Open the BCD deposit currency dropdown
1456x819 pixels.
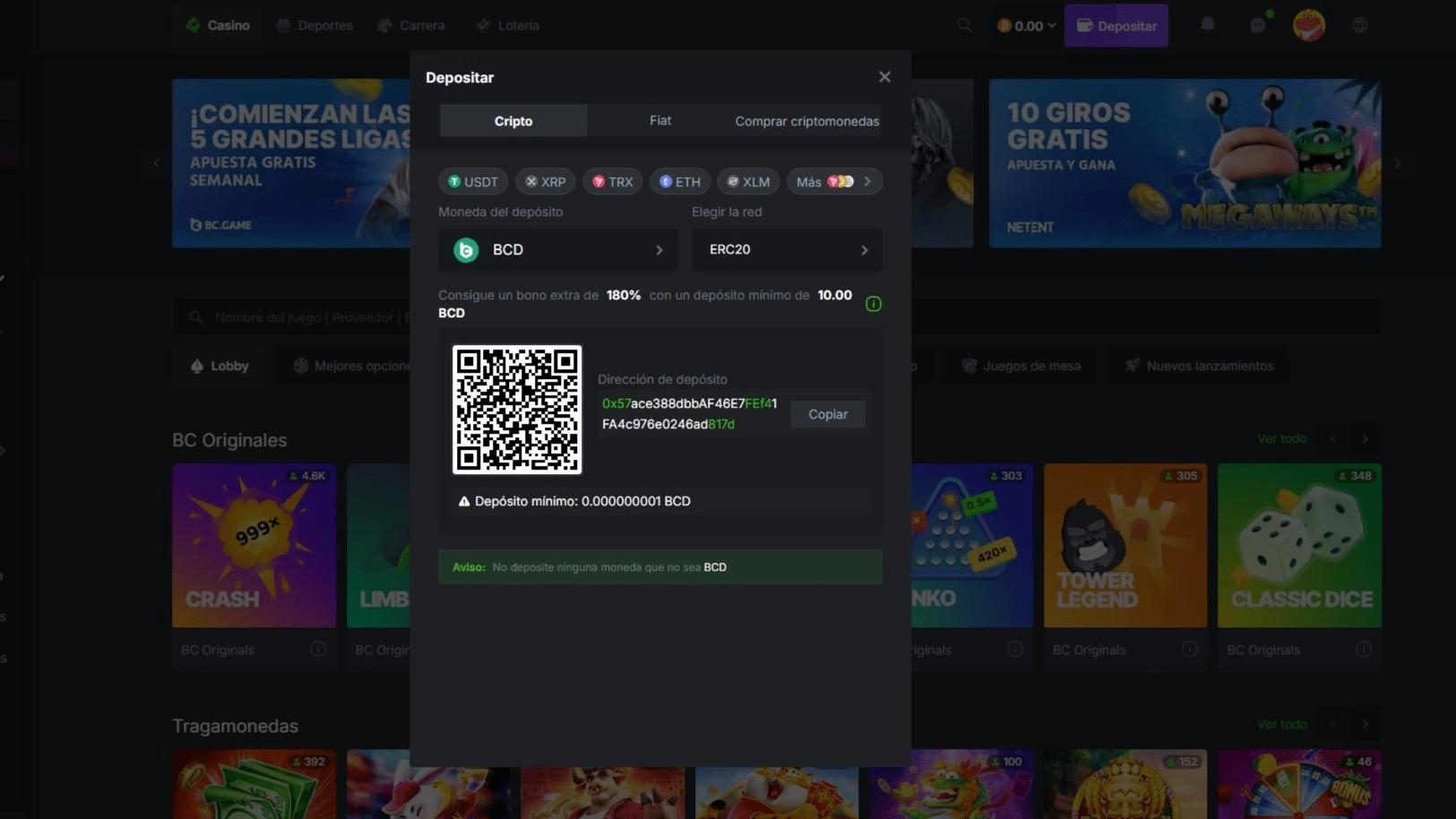(x=557, y=250)
